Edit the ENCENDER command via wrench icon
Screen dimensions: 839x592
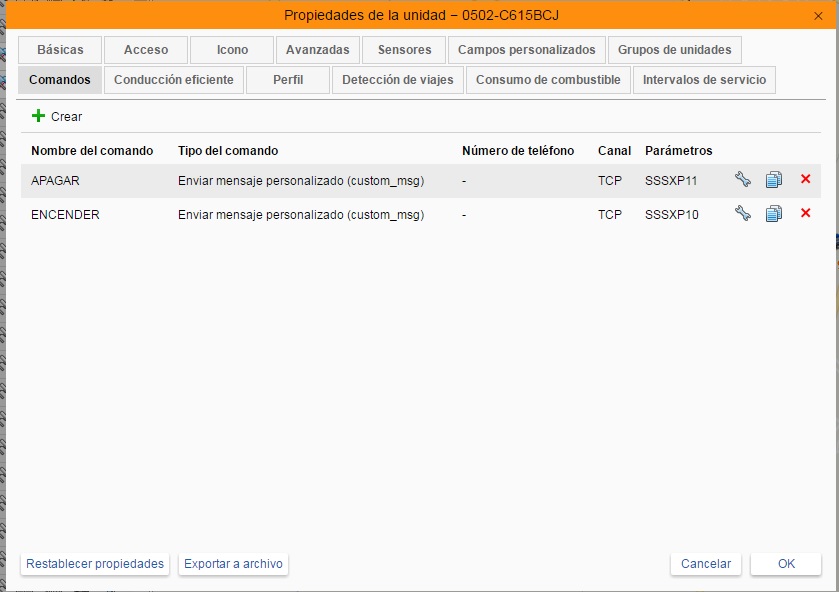click(742, 214)
